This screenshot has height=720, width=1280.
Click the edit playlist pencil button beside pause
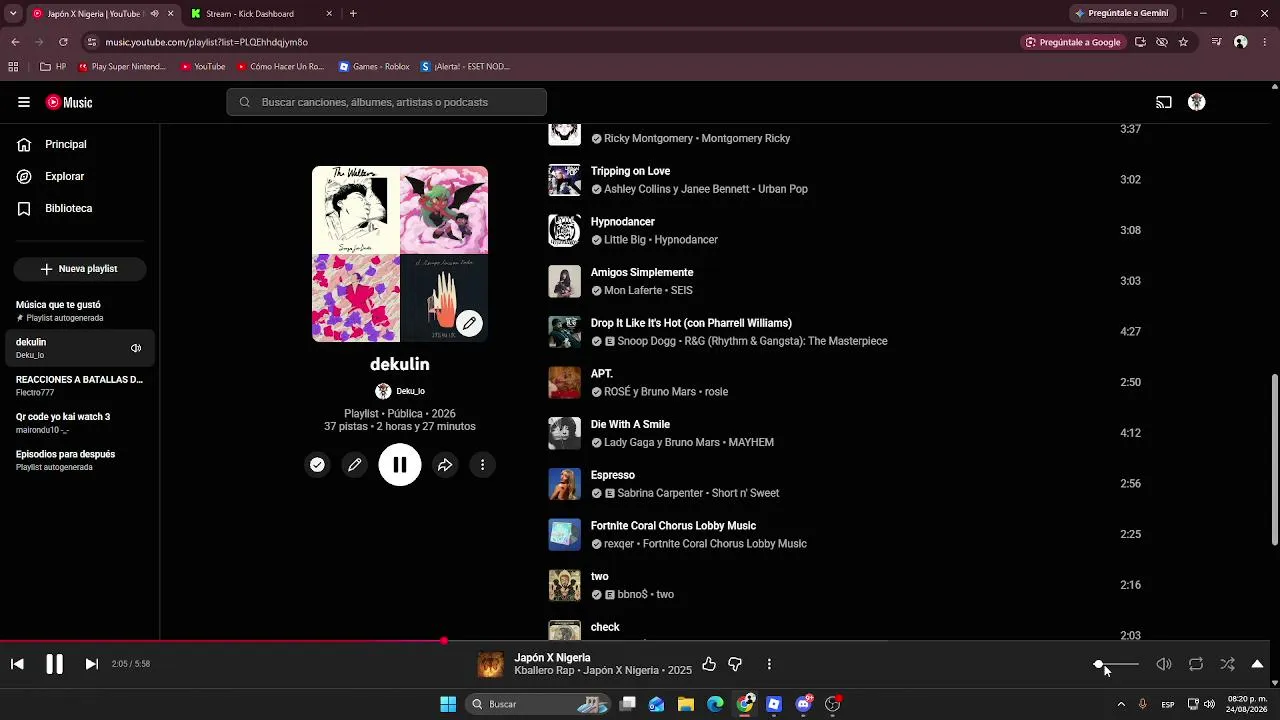click(355, 465)
